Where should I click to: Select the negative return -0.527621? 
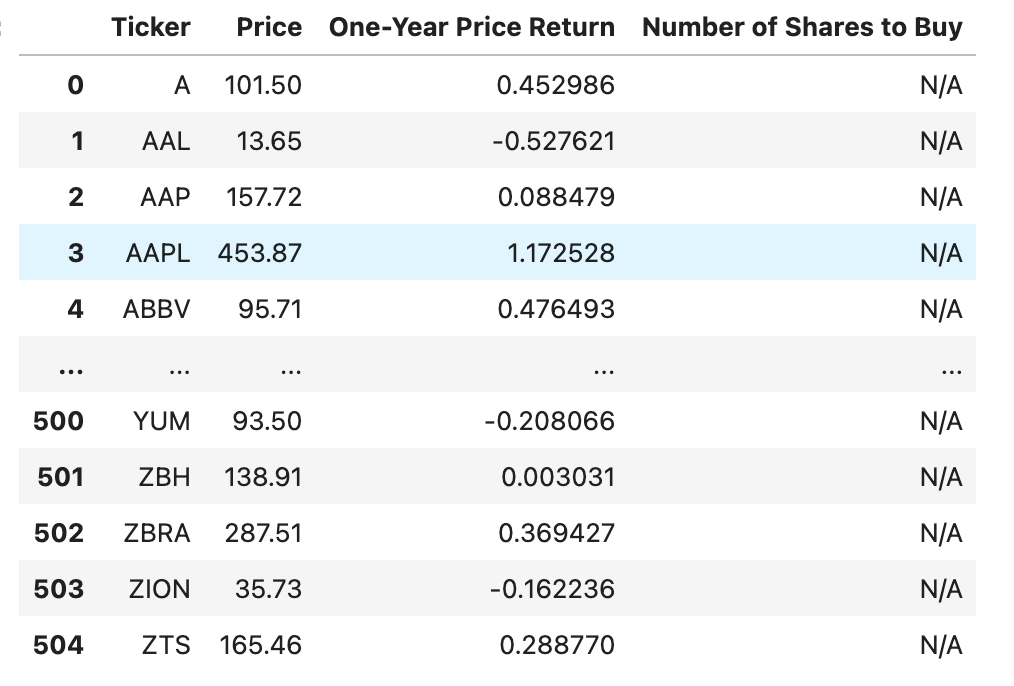(556, 141)
